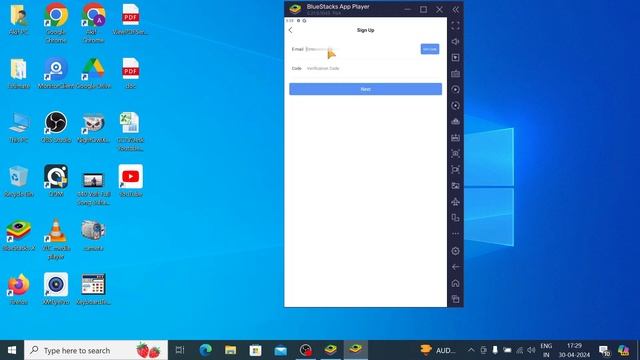
Task: Open Google Chrome desktop shortcut
Action: click(56, 22)
